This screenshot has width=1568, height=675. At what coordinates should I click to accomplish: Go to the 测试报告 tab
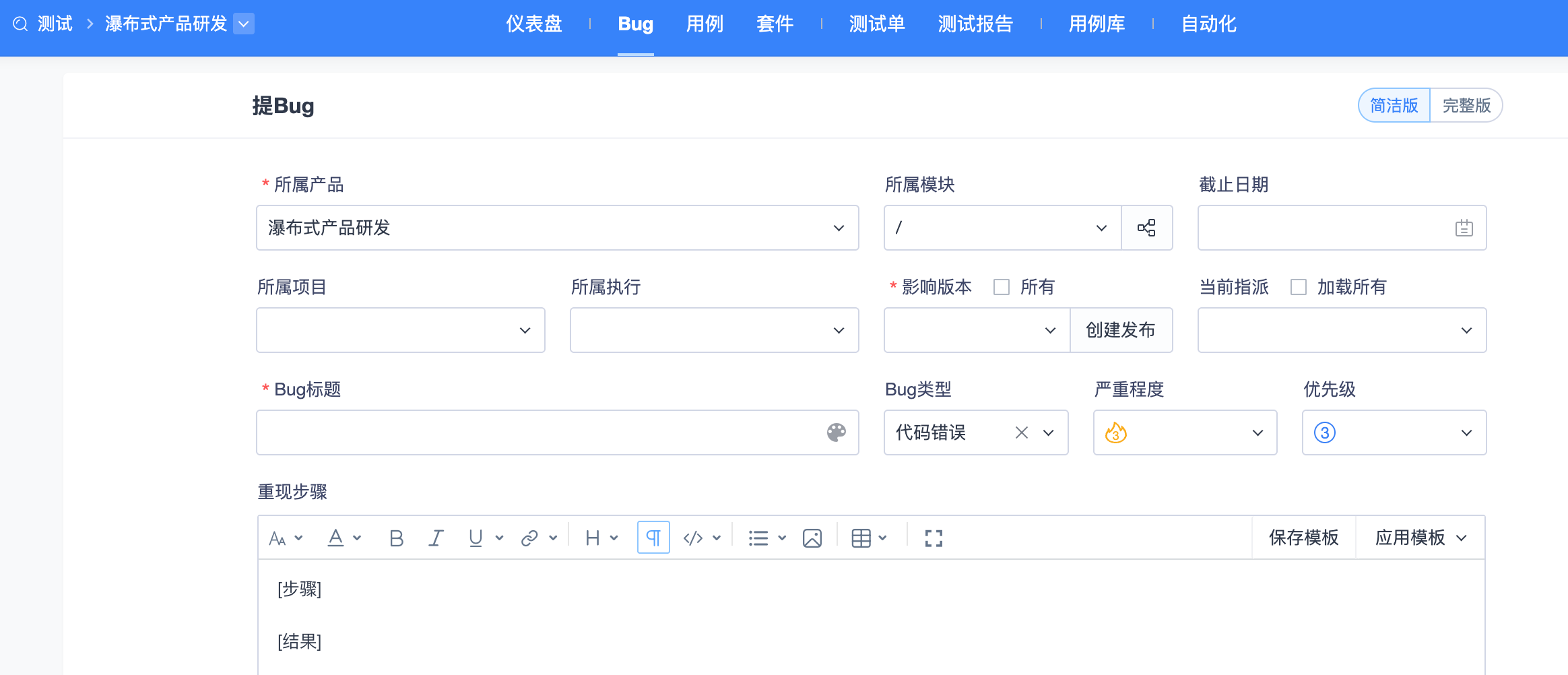click(x=975, y=24)
